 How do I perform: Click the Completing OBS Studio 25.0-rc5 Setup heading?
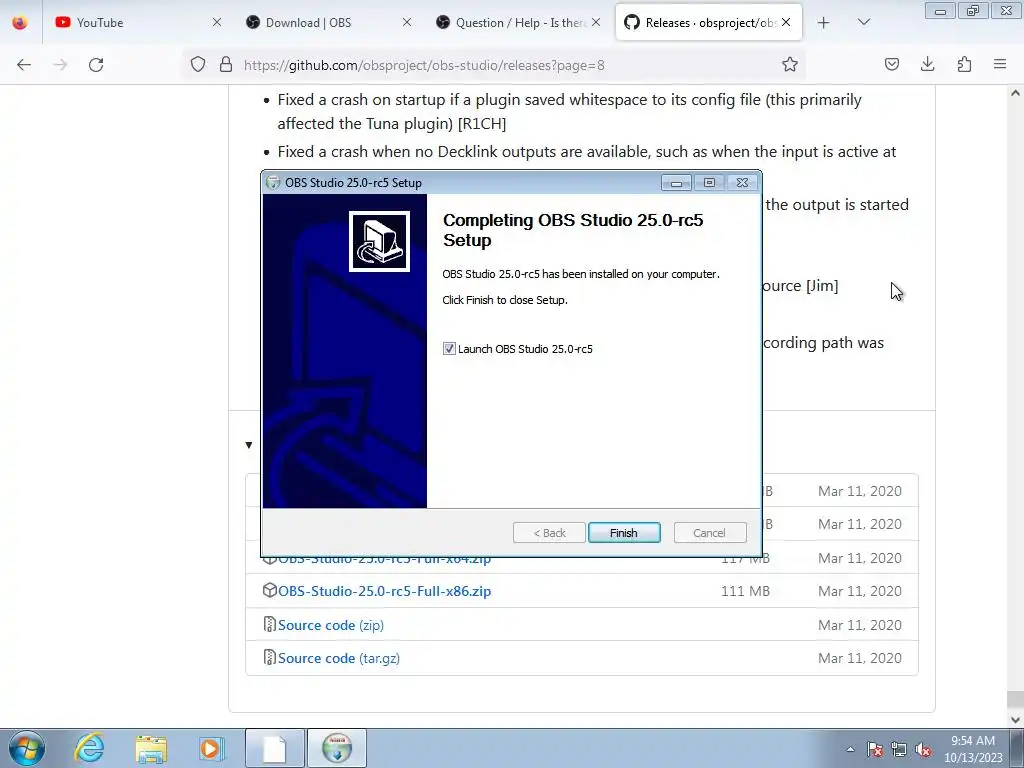573,230
